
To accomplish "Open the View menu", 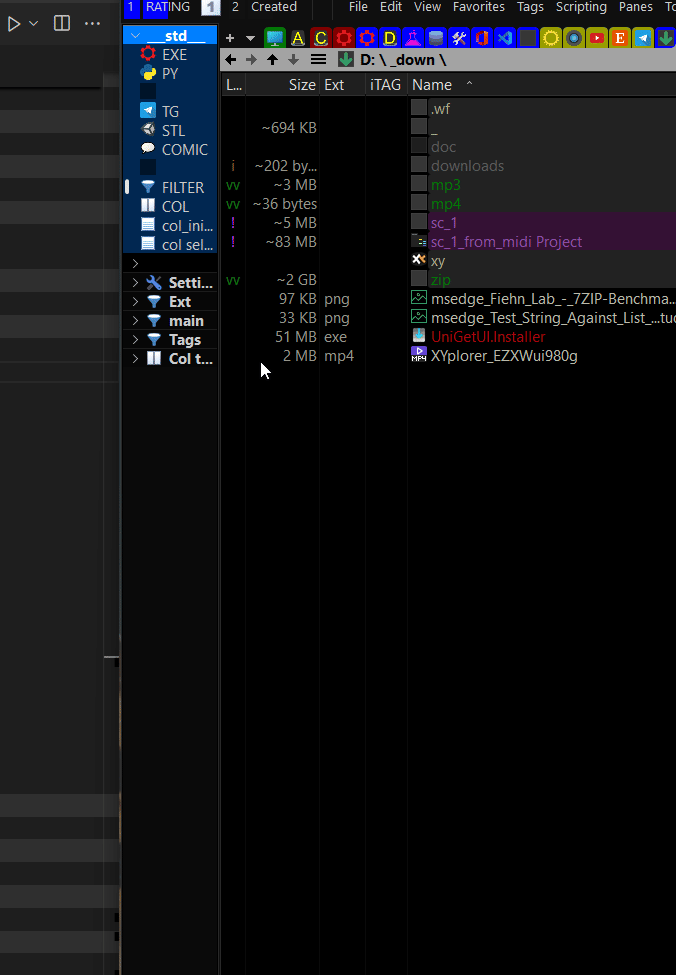I will coord(427,7).
